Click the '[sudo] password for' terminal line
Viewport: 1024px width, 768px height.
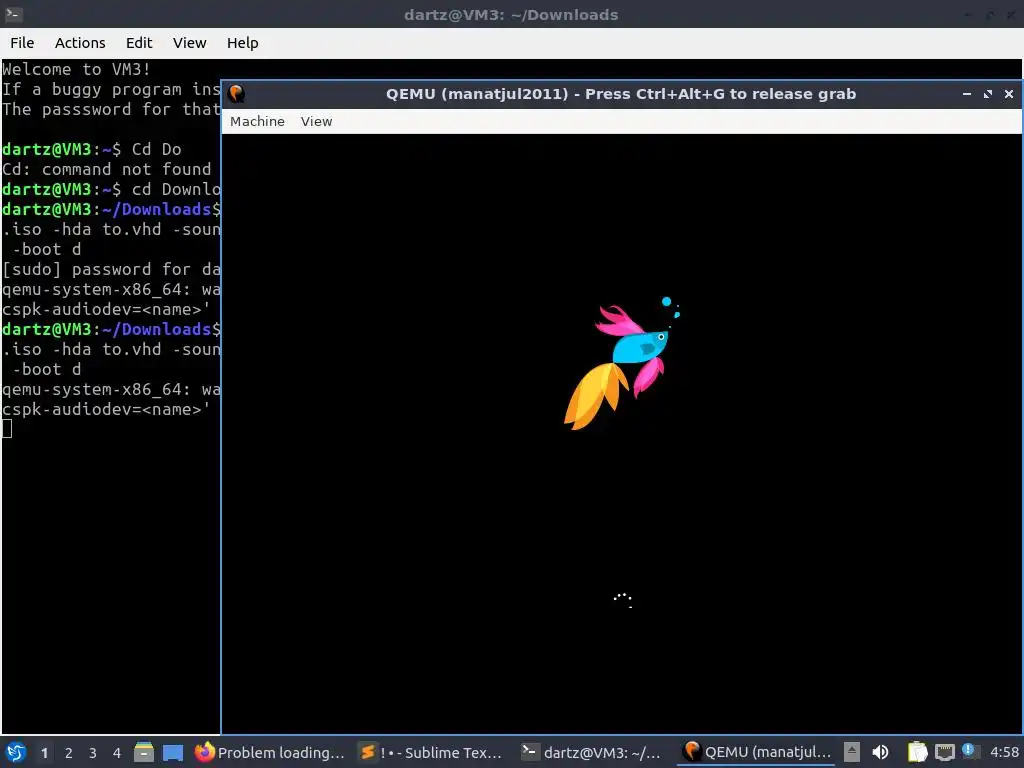point(111,269)
